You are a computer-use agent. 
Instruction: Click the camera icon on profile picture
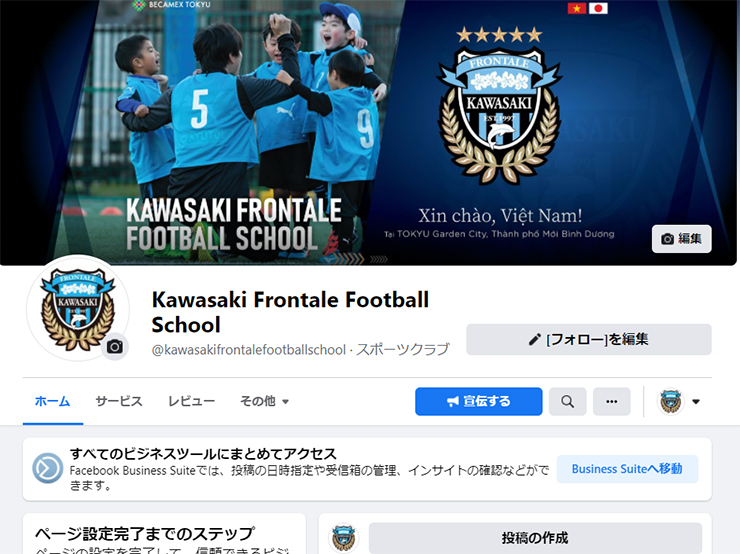(x=115, y=347)
